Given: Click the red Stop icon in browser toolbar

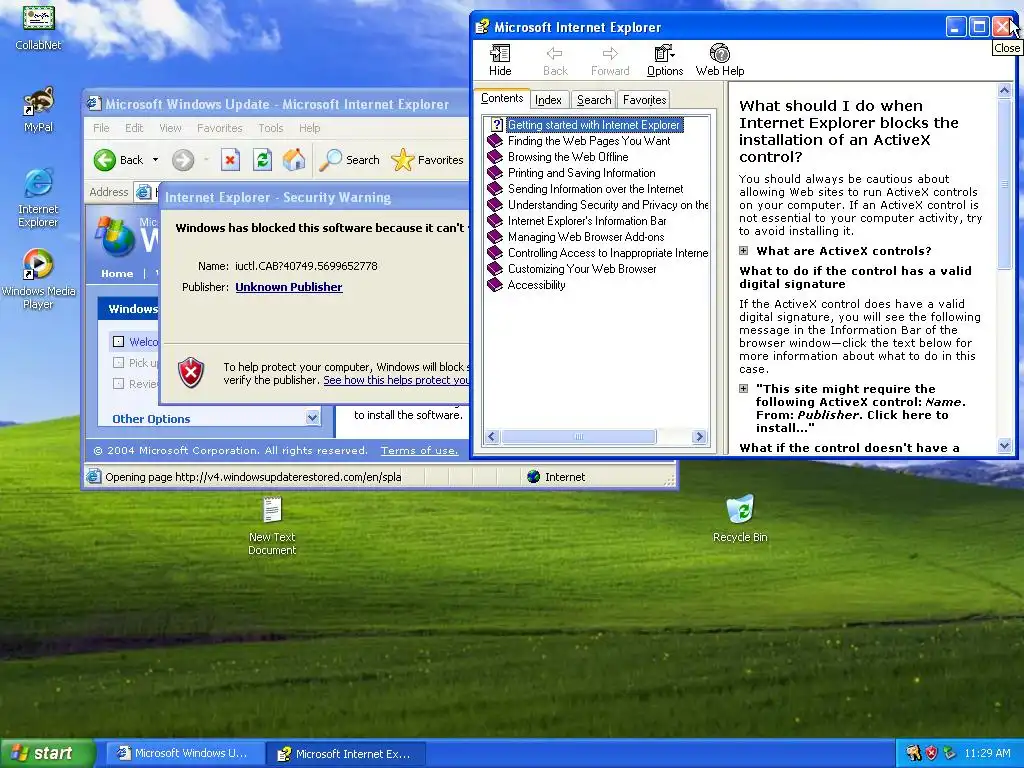Looking at the screenshot, I should tap(230, 160).
